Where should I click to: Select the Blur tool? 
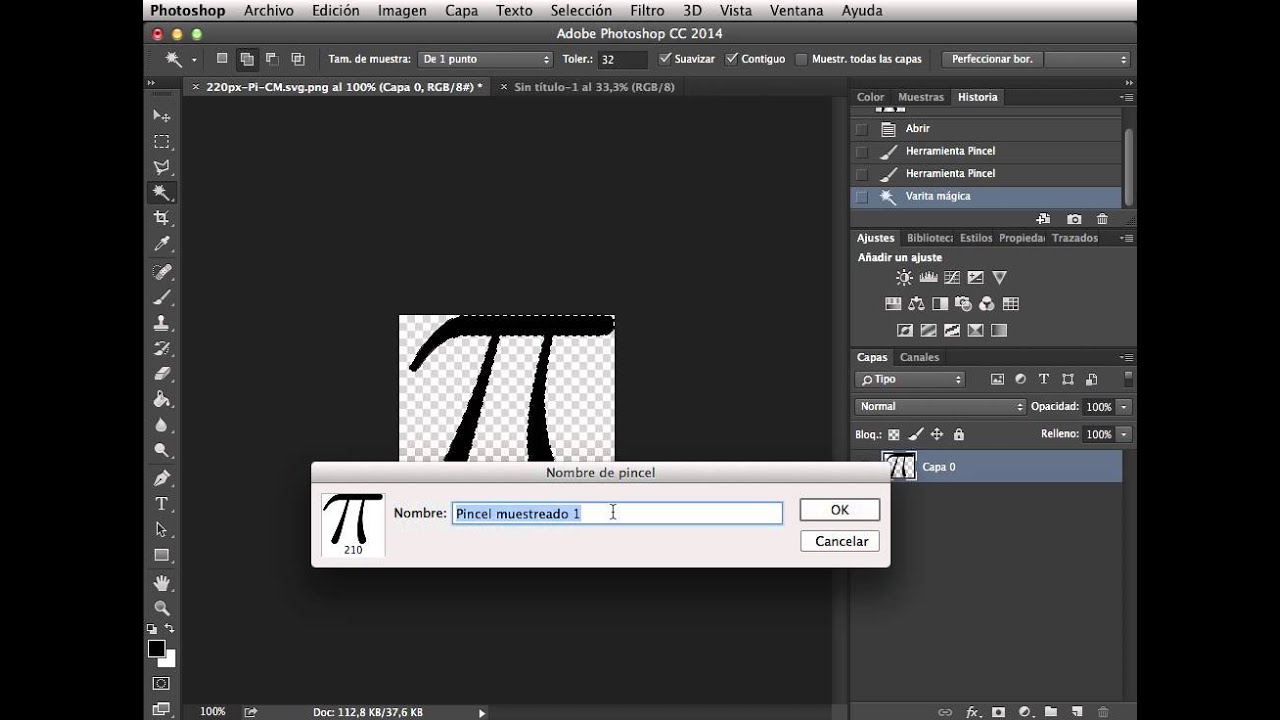(x=161, y=425)
